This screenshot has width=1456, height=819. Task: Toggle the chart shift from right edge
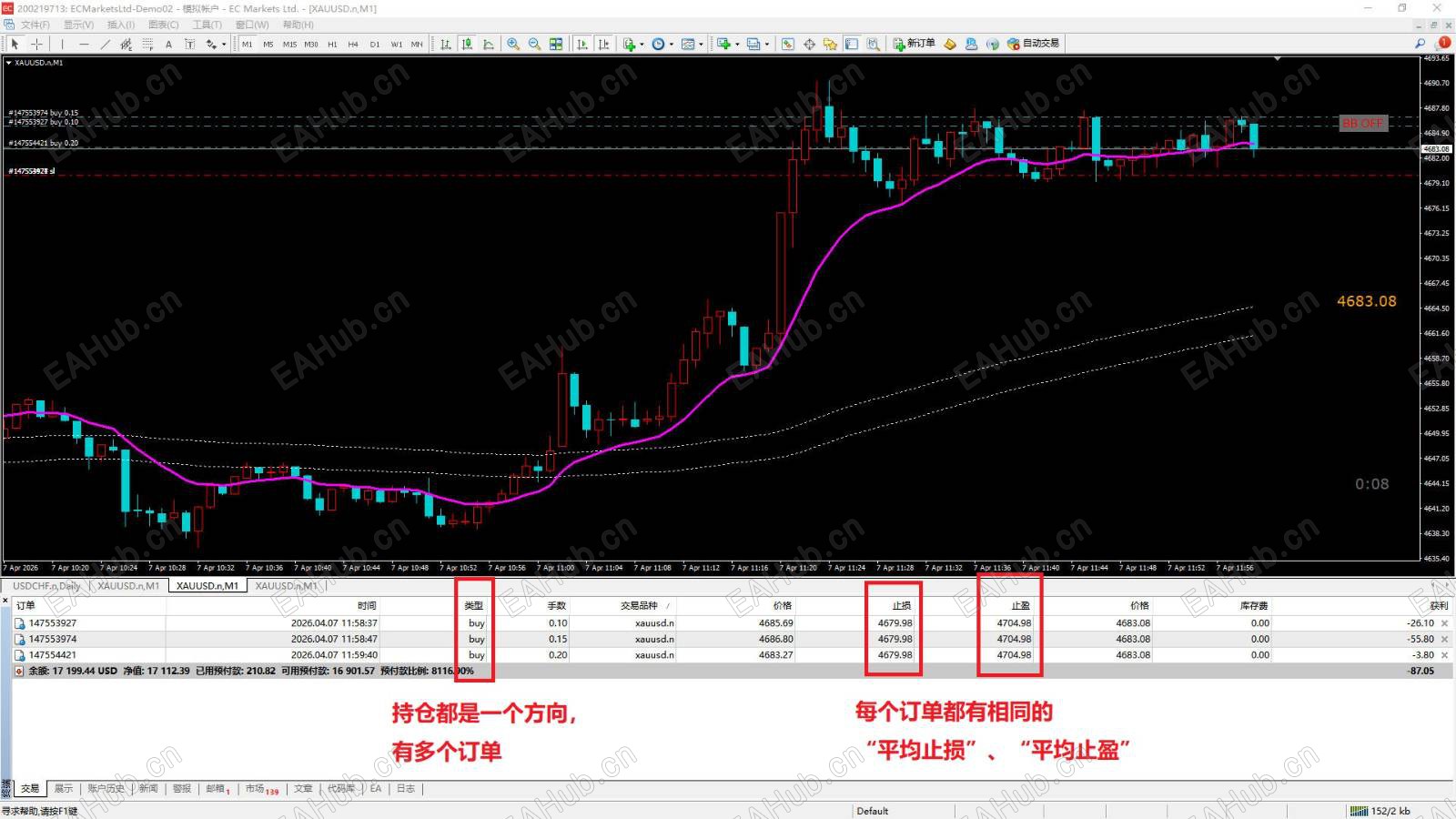pos(603,43)
